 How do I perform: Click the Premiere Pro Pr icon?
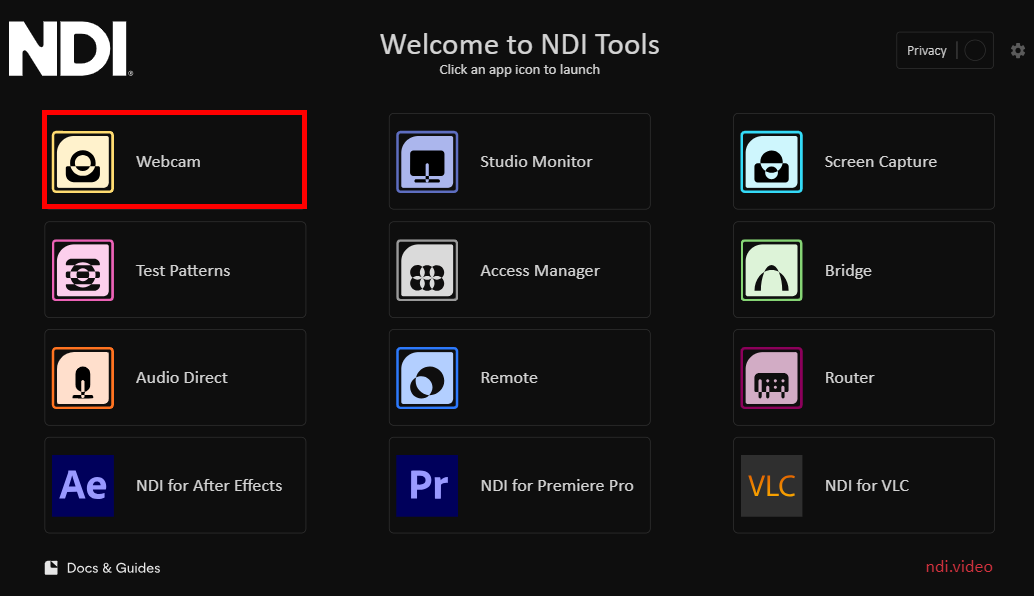[427, 486]
